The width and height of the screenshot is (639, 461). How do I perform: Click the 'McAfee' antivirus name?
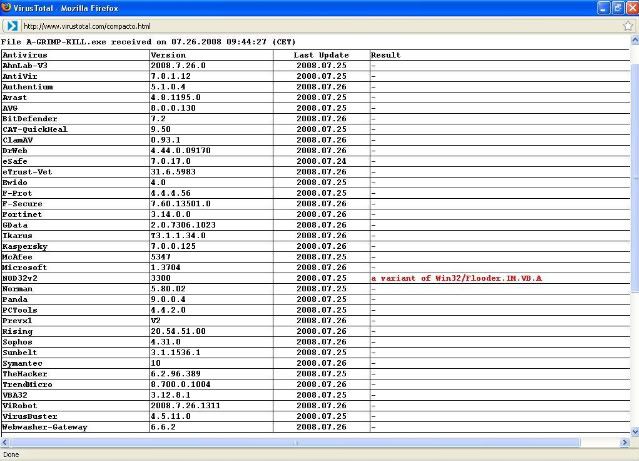click(17, 257)
